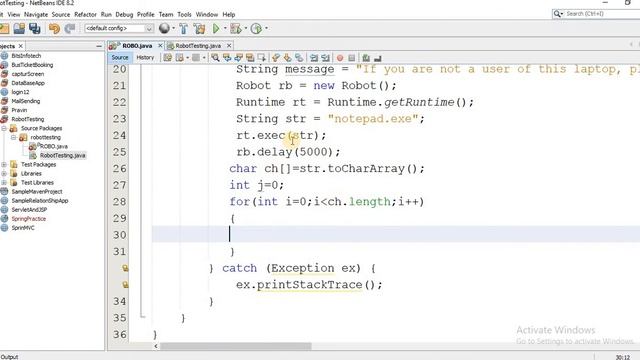Screen dimensions: 640x360
Task: Click red Start Macro Recording icon
Action: [340, 58]
